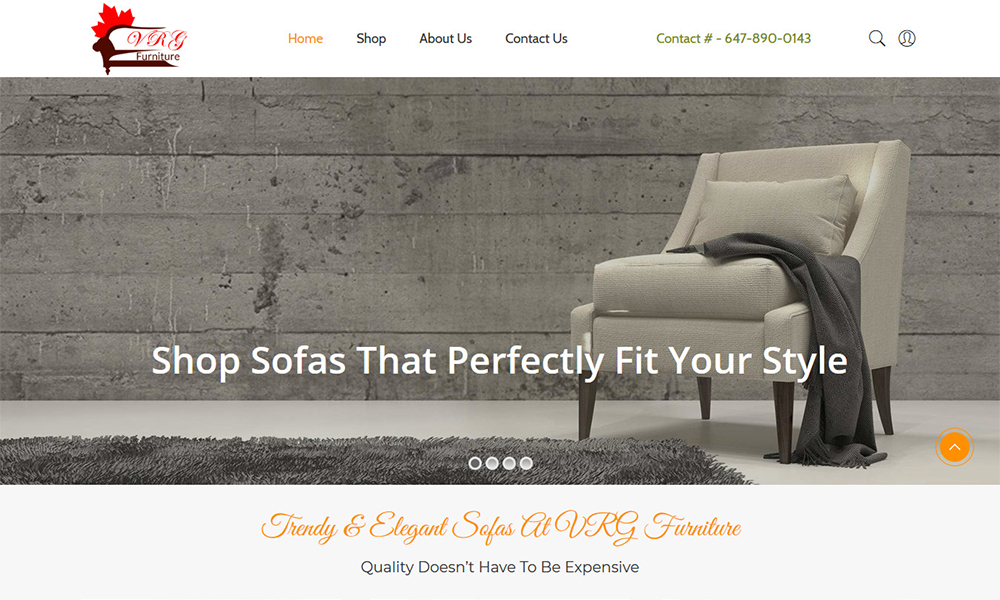Open the Shop menu item
The image size is (1000, 600).
[x=371, y=38]
